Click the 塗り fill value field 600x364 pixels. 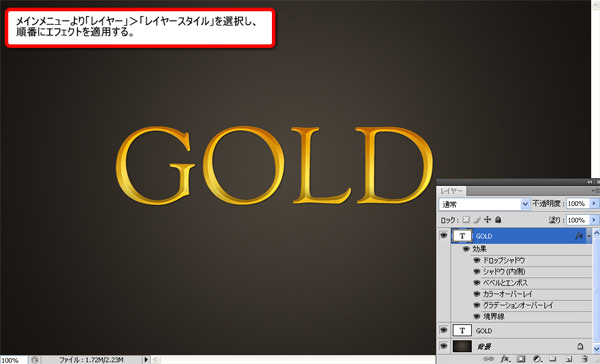pyautogui.click(x=578, y=220)
